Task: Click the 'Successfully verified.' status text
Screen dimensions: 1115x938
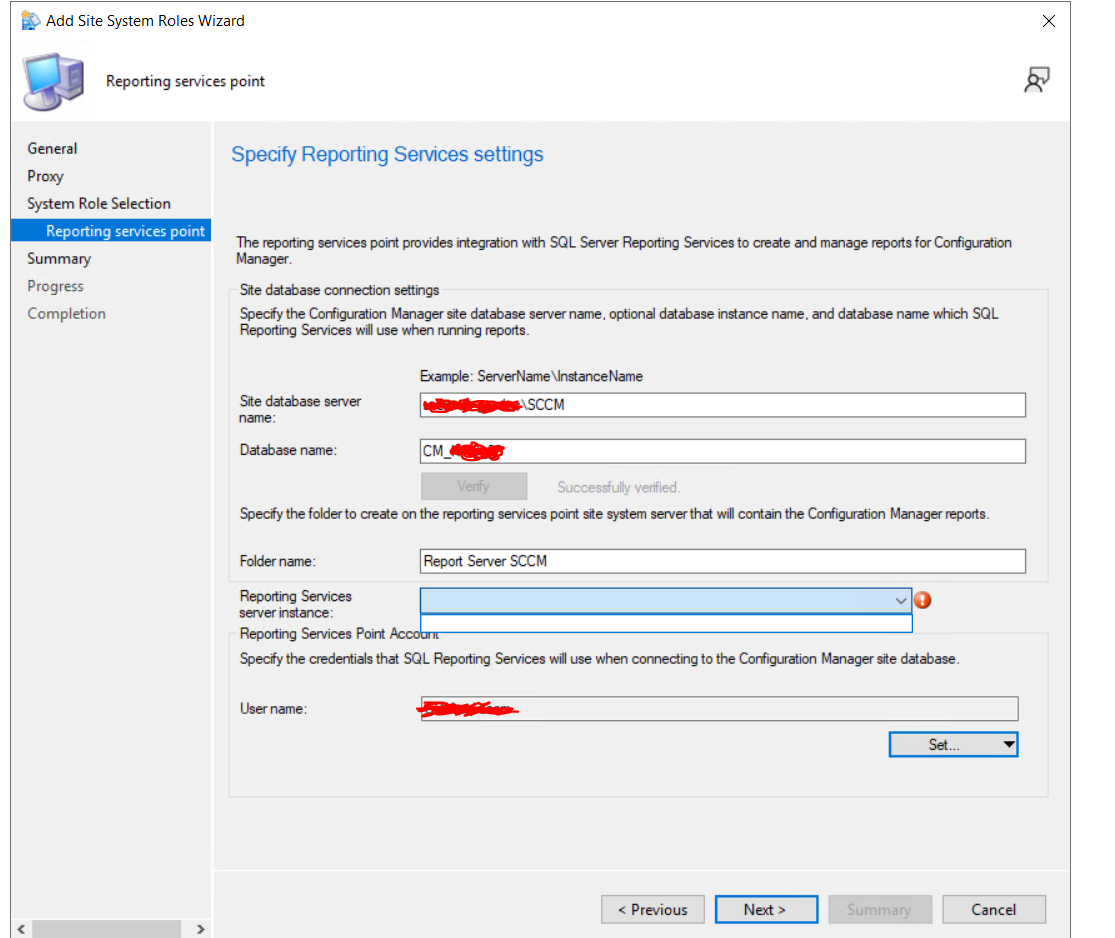Action: [x=619, y=487]
